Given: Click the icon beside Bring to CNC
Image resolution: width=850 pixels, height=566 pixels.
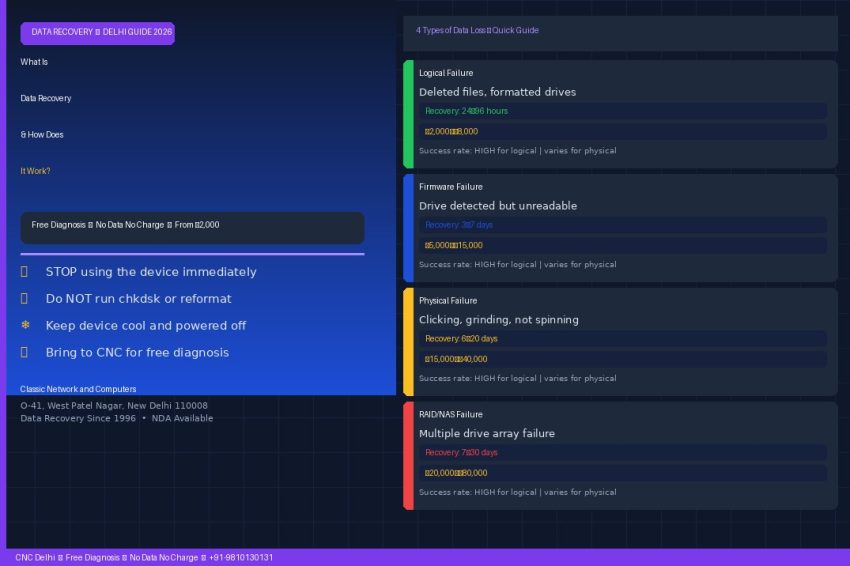Looking at the screenshot, I should pyautogui.click(x=24, y=352).
